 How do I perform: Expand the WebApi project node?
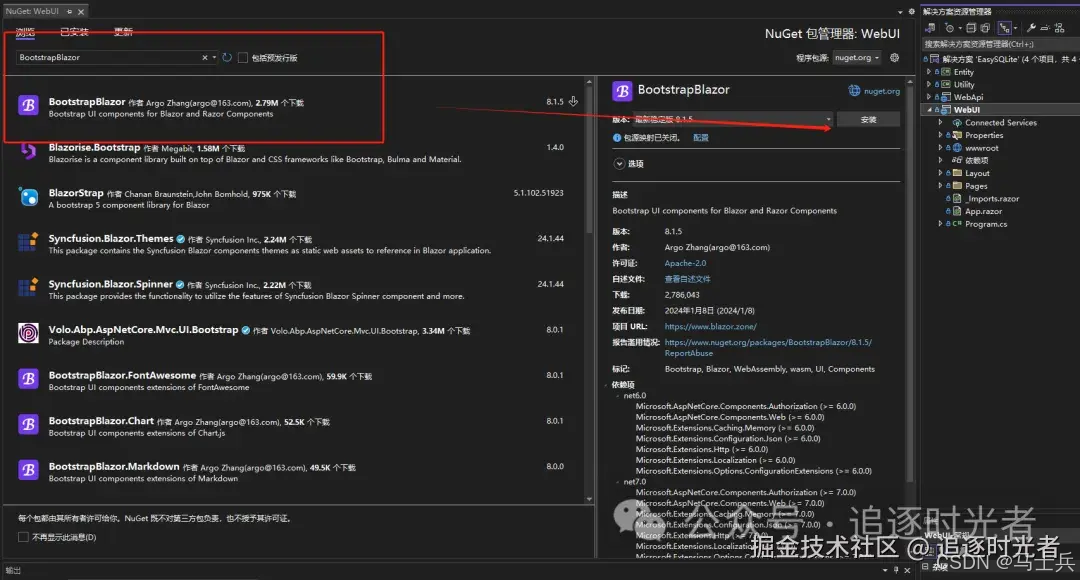(928, 97)
